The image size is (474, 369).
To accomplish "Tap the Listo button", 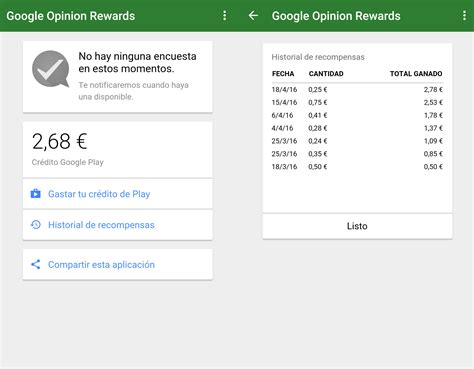I will coord(357,226).
